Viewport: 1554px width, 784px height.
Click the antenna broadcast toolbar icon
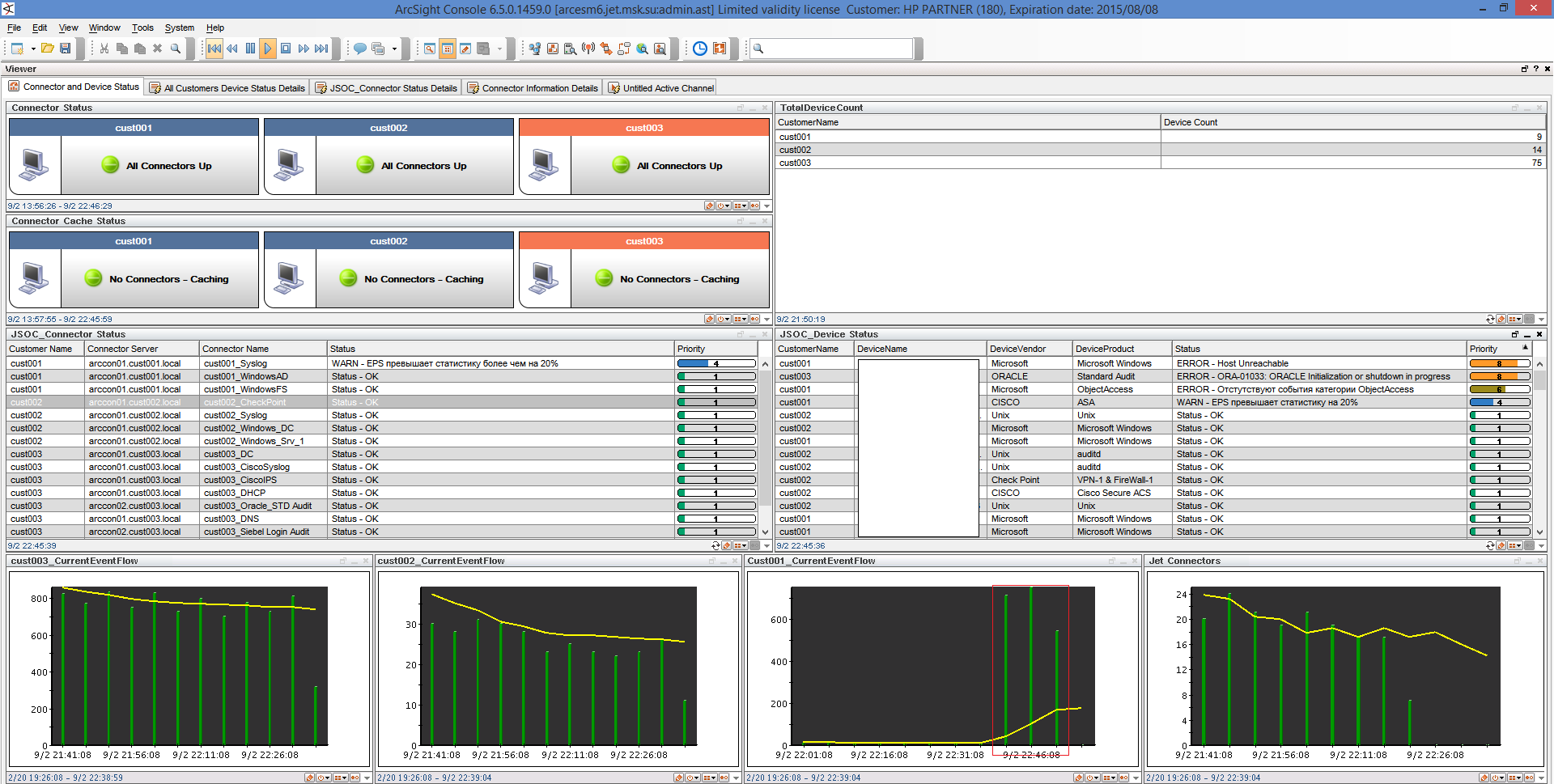click(588, 49)
